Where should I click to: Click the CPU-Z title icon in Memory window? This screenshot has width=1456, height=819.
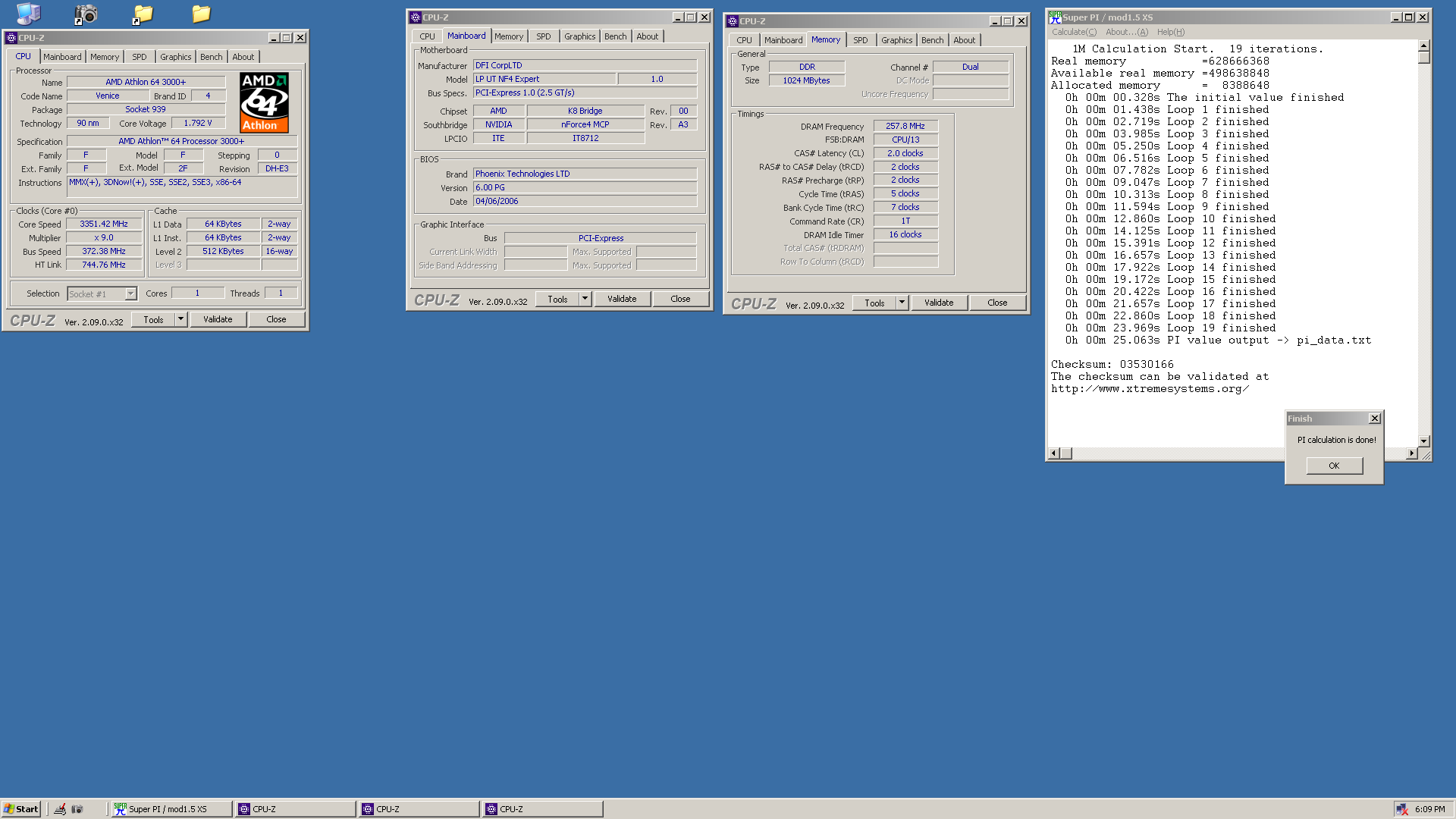(x=733, y=20)
